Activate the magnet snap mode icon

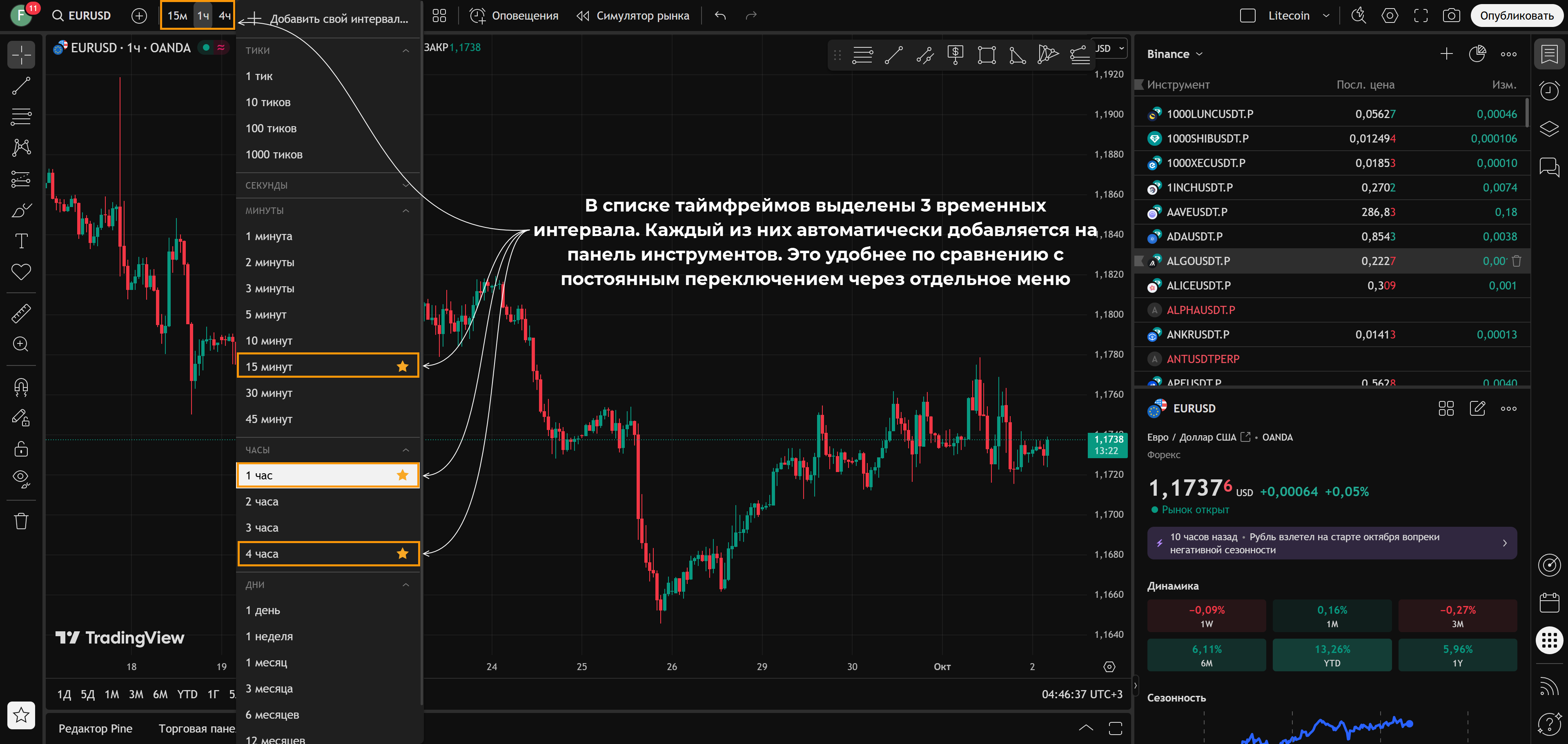point(21,387)
